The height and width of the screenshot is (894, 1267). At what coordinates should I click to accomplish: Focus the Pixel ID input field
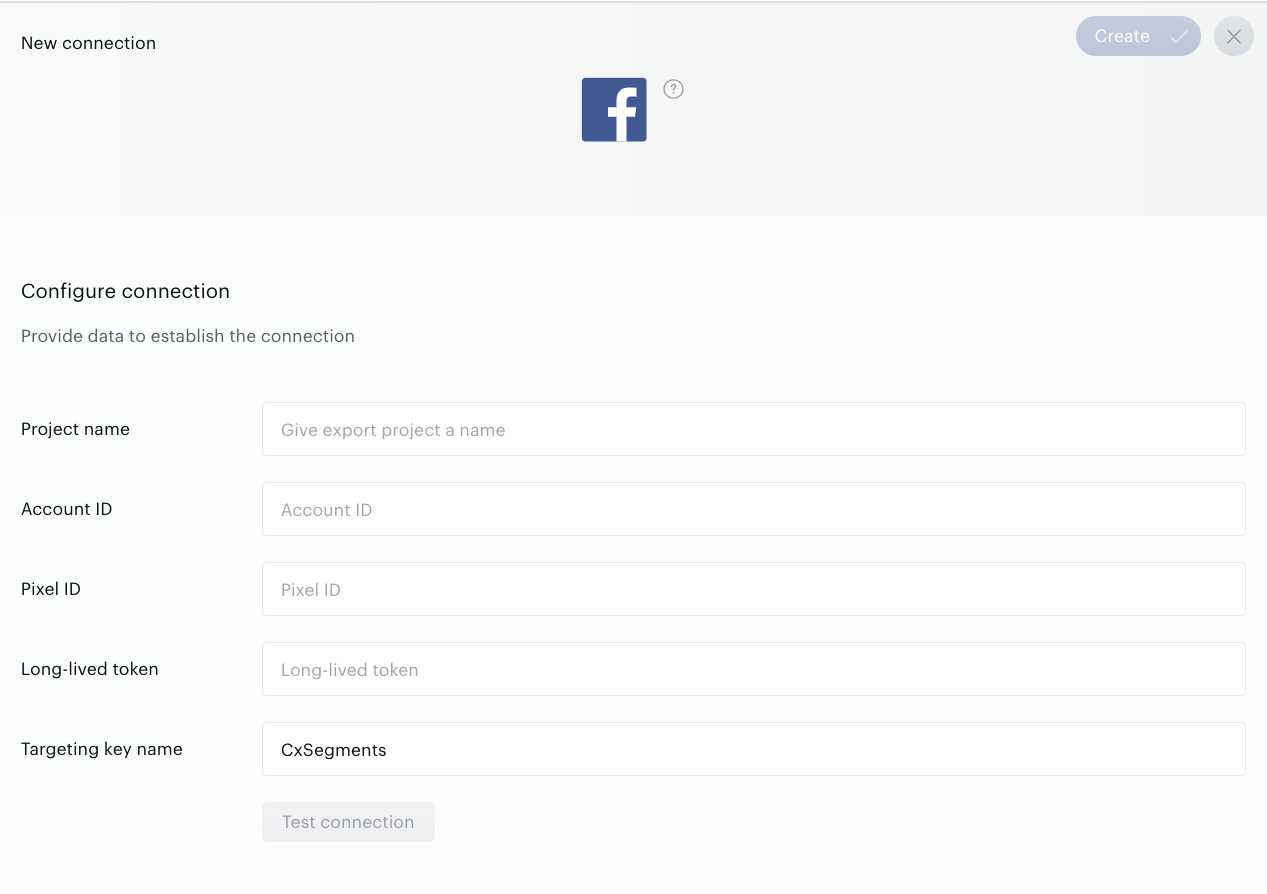754,589
